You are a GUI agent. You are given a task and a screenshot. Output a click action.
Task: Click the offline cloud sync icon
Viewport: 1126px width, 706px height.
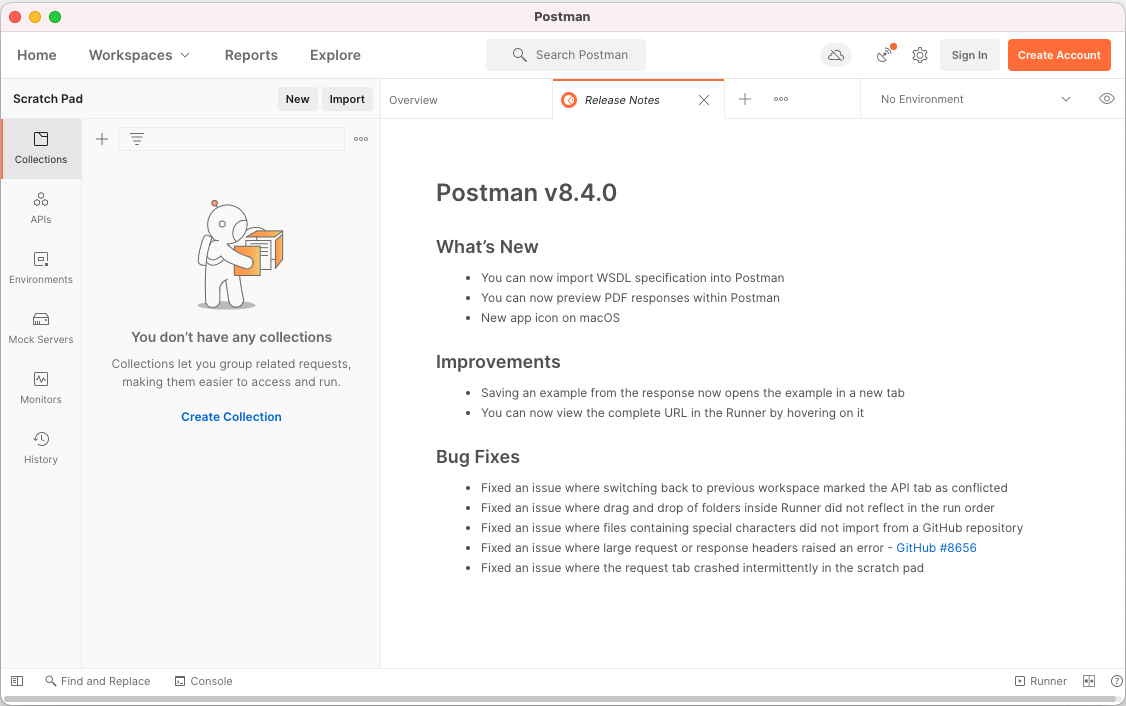click(x=836, y=55)
